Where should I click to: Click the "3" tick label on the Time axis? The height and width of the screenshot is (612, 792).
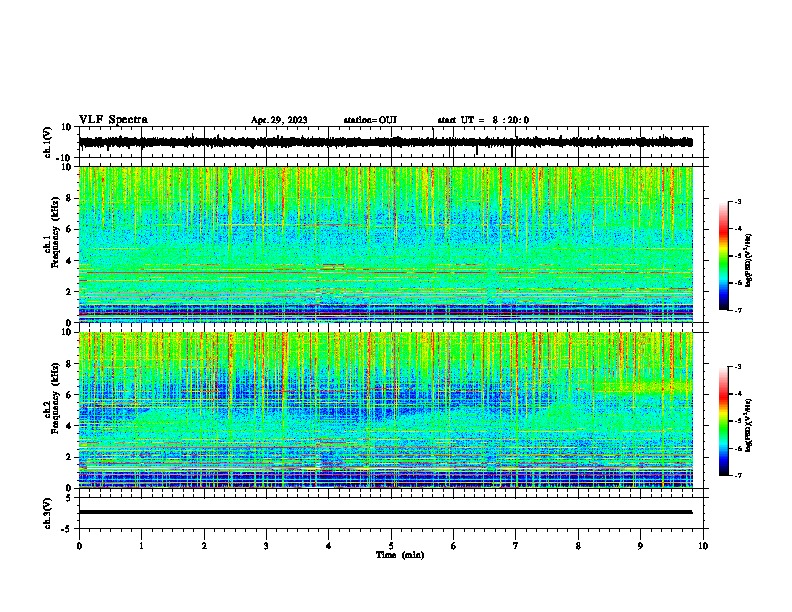(x=266, y=546)
